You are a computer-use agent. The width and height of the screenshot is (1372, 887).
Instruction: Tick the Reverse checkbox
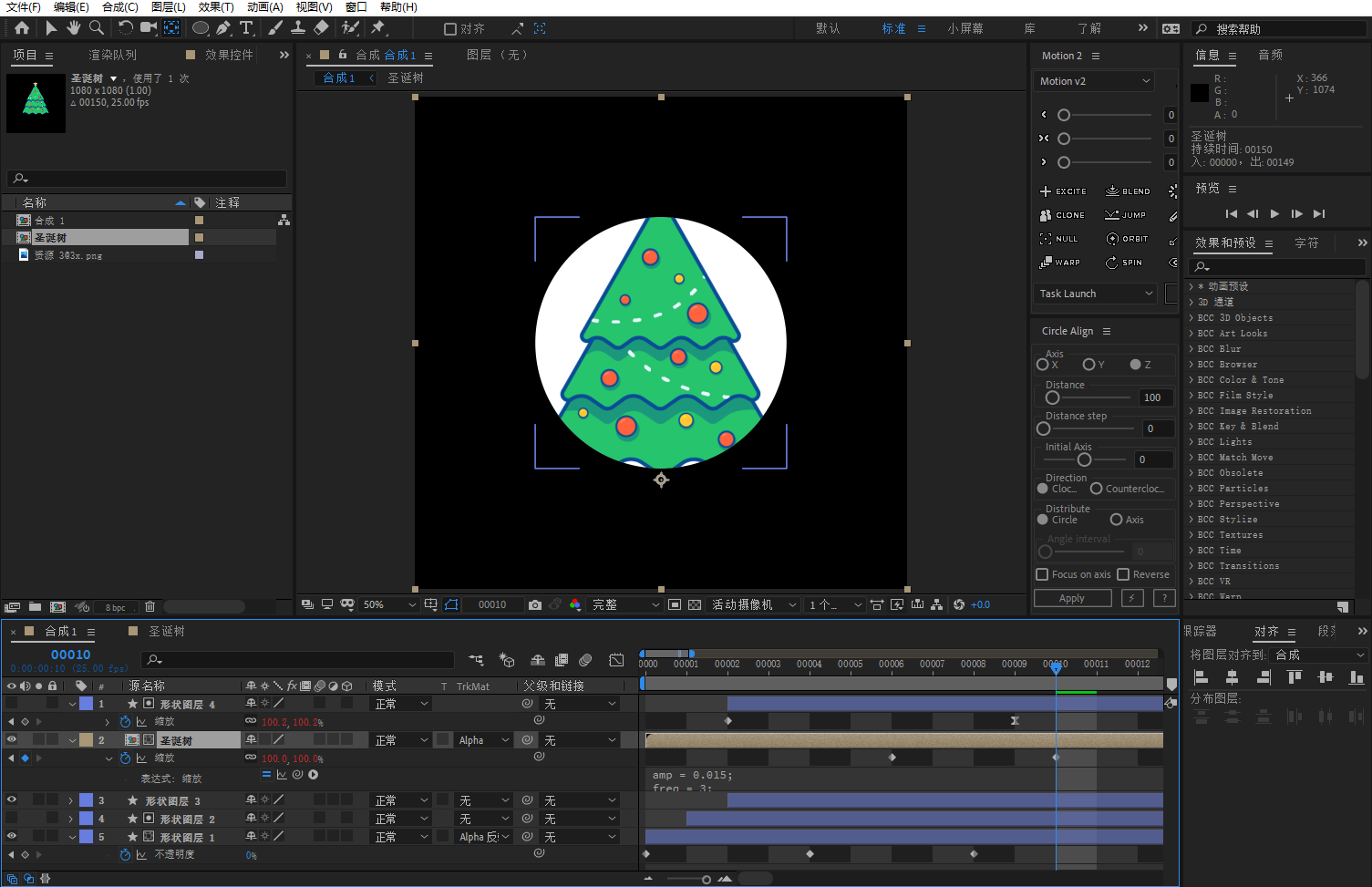[1123, 574]
